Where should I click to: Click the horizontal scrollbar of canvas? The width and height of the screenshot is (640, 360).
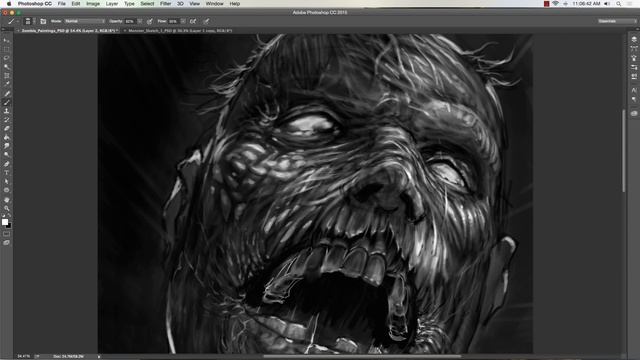click(x=362, y=356)
